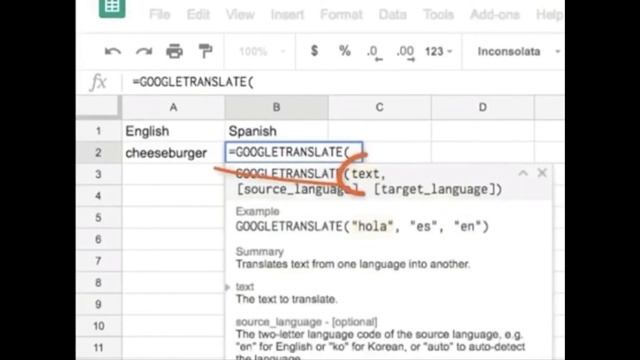Viewport: 640px width, 360px height.
Task: Select row 5 header
Action: coord(98,218)
